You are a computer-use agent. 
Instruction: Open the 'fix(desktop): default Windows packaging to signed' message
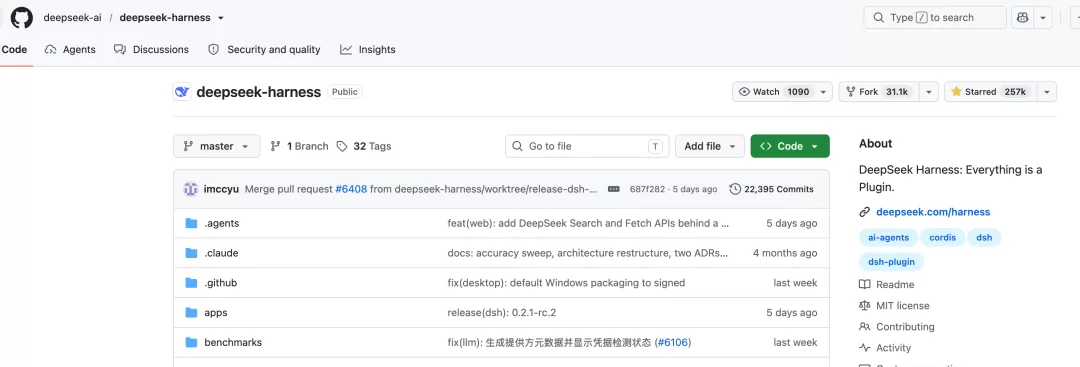tap(566, 282)
